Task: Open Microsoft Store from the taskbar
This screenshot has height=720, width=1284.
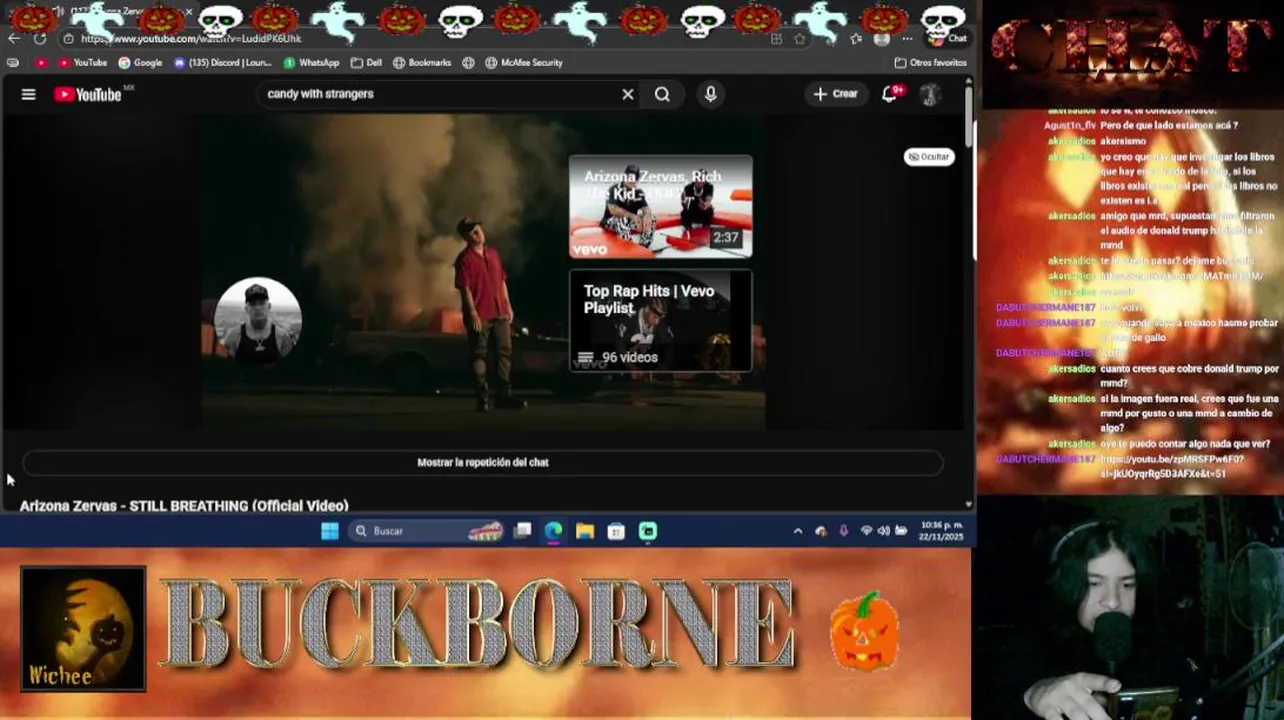Action: (616, 531)
